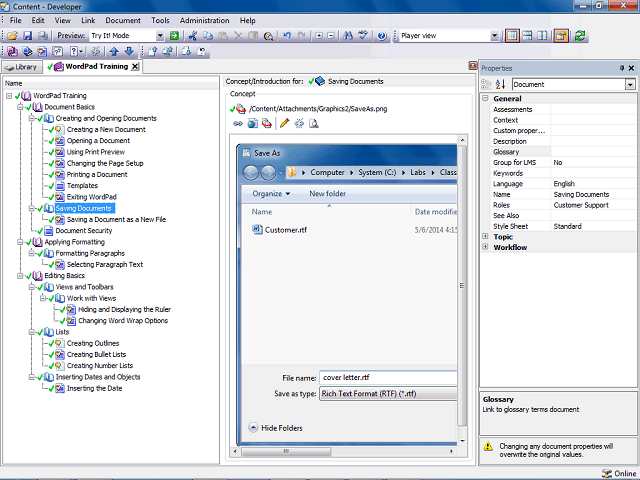Click the Name column header in outline
The image size is (640, 480).
coord(111,83)
